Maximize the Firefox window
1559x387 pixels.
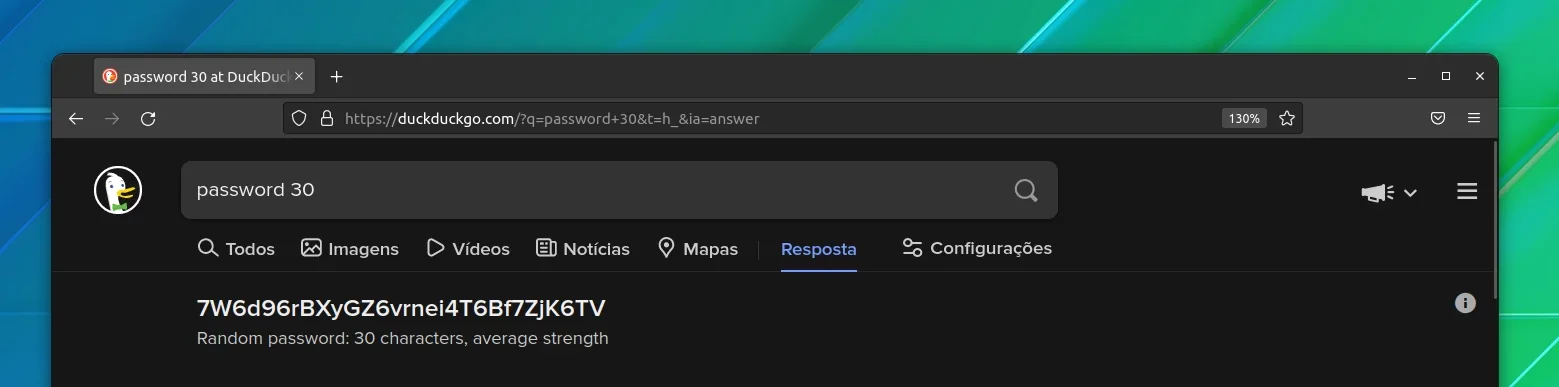(1446, 76)
